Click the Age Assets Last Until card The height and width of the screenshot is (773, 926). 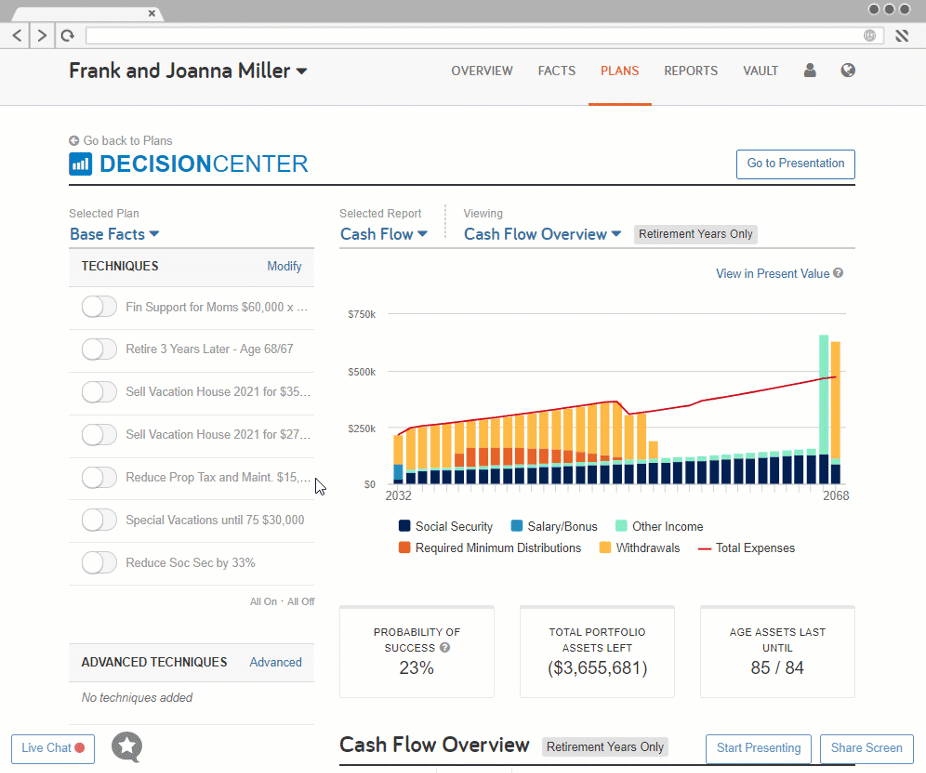(777, 652)
